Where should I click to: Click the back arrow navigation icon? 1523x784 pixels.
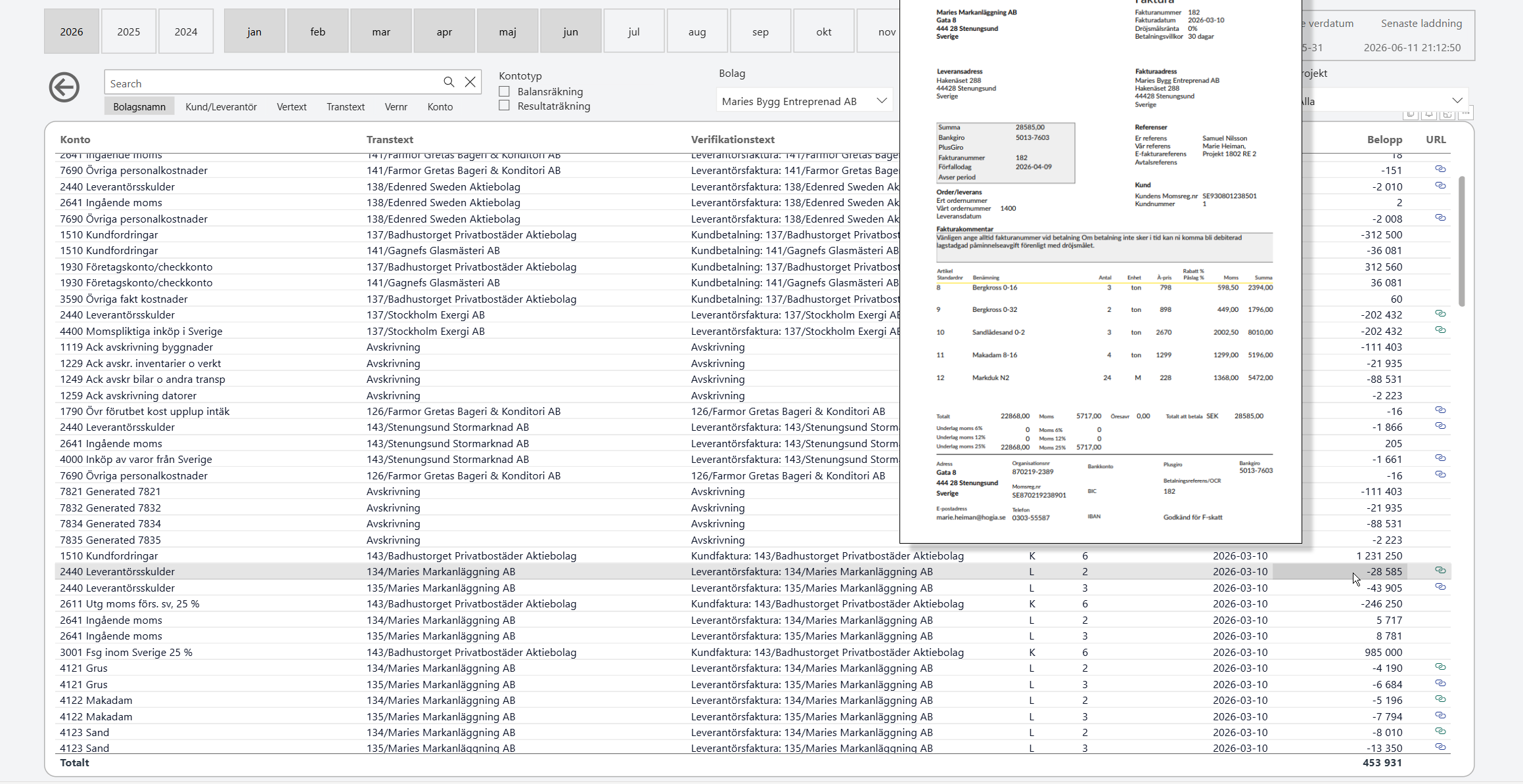[x=64, y=87]
